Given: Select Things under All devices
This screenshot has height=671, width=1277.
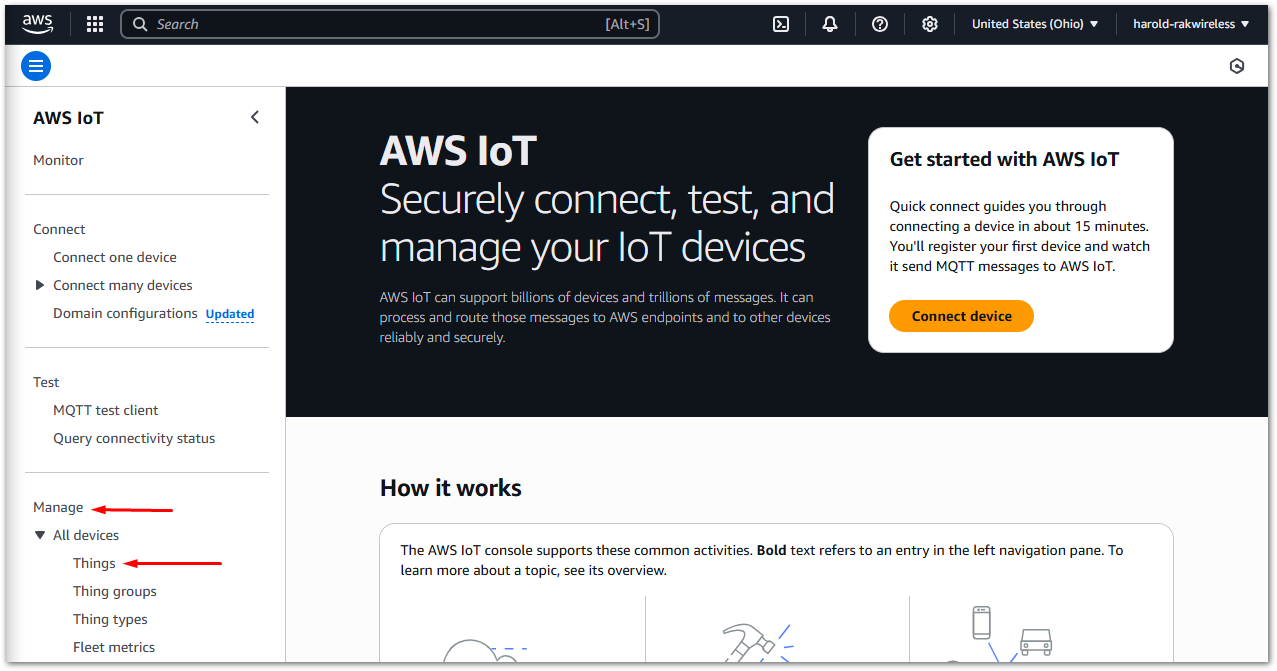Looking at the screenshot, I should [x=94, y=562].
